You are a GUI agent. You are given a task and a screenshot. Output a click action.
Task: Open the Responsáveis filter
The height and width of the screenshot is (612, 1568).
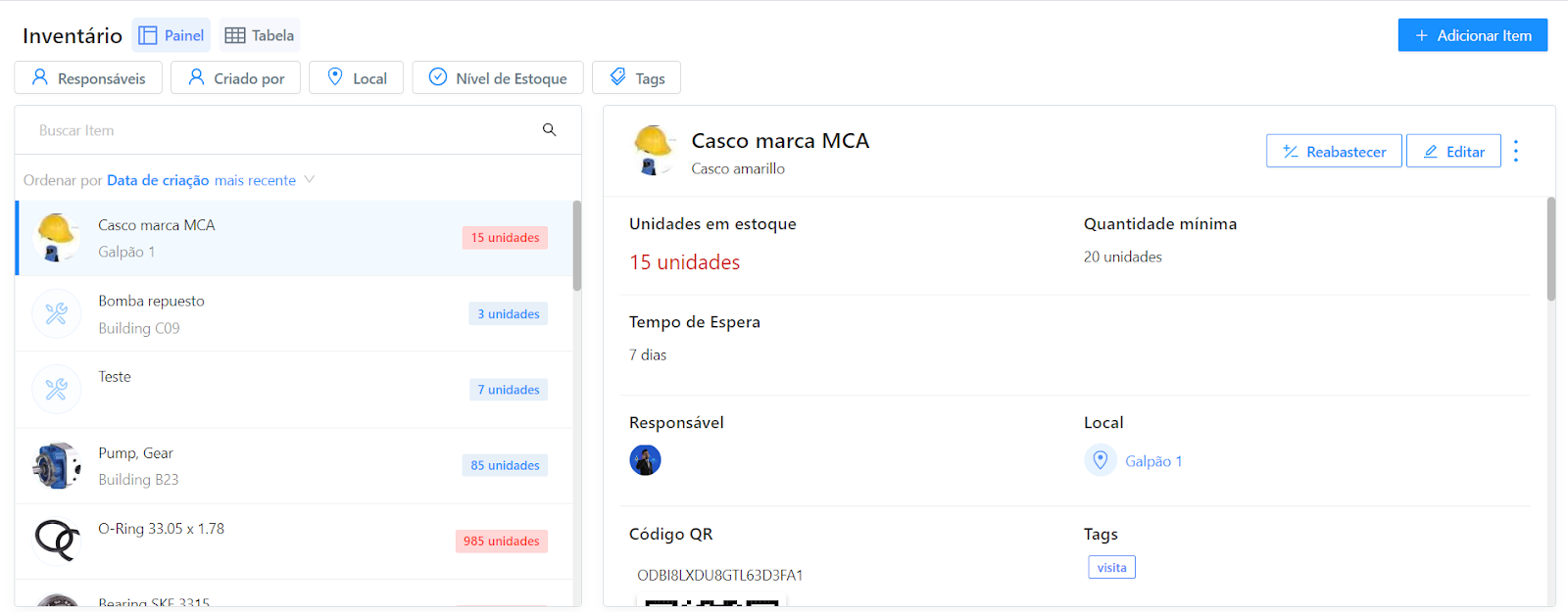pos(88,77)
